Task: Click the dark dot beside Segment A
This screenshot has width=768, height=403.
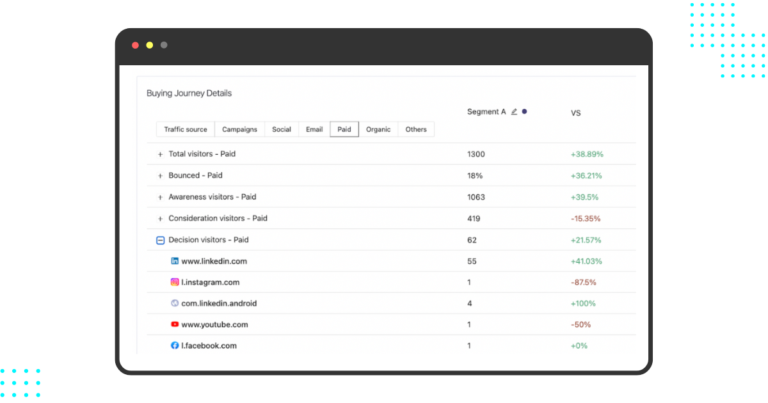Action: pos(525,112)
